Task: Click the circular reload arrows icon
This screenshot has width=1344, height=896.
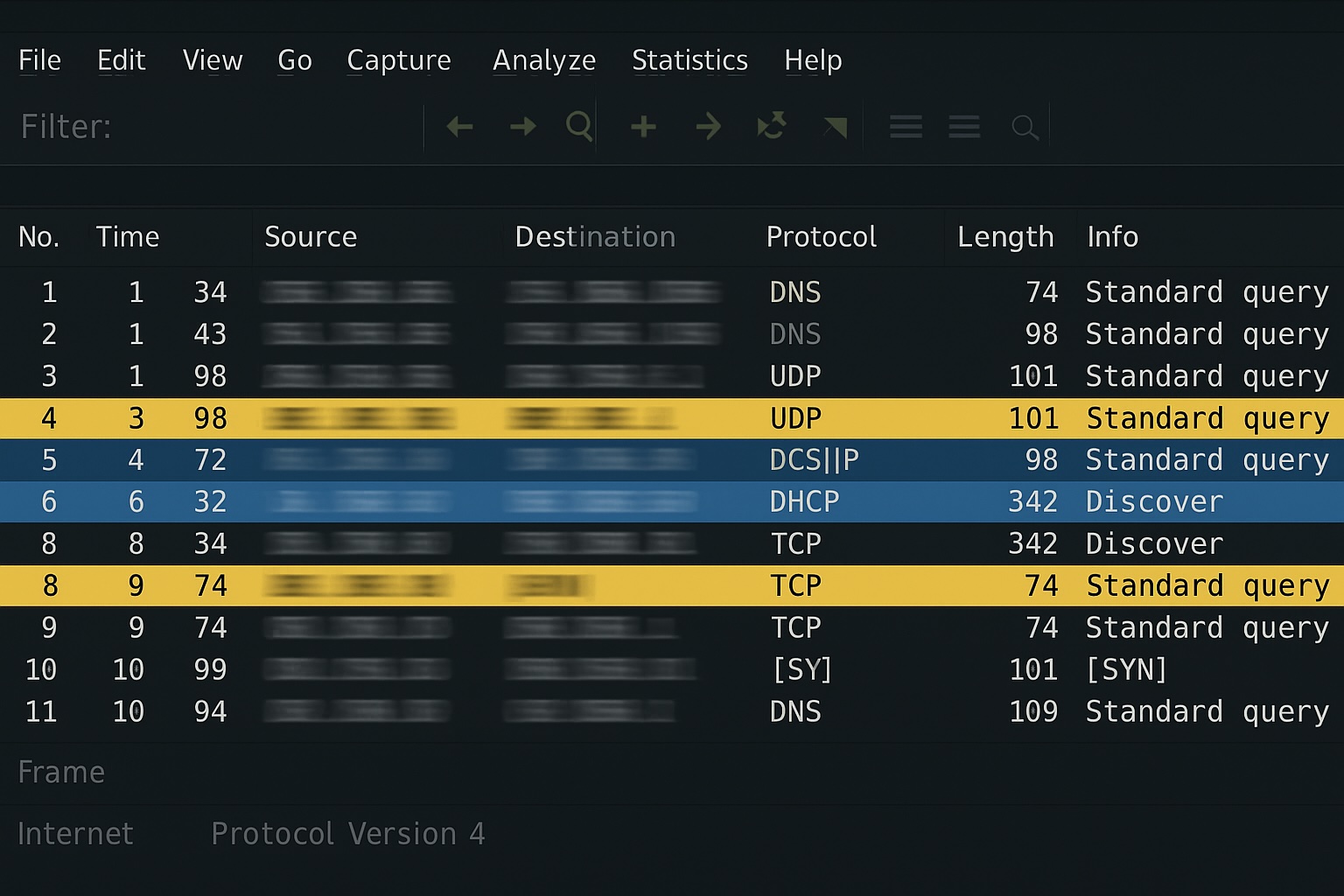Action: pyautogui.click(x=772, y=127)
